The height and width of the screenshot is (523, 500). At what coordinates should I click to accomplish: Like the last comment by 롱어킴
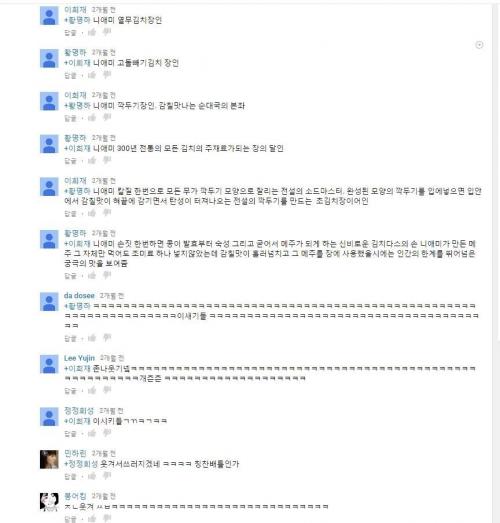[92, 518]
